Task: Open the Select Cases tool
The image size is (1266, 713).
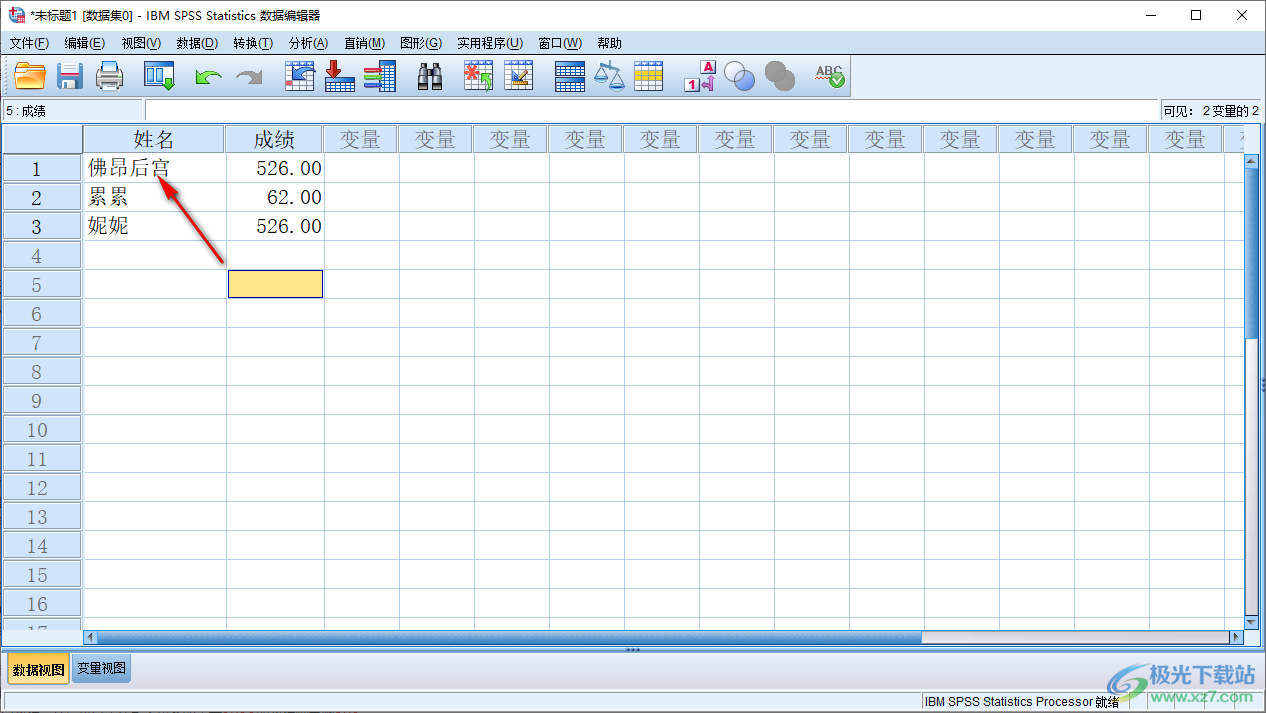Action: coord(649,76)
